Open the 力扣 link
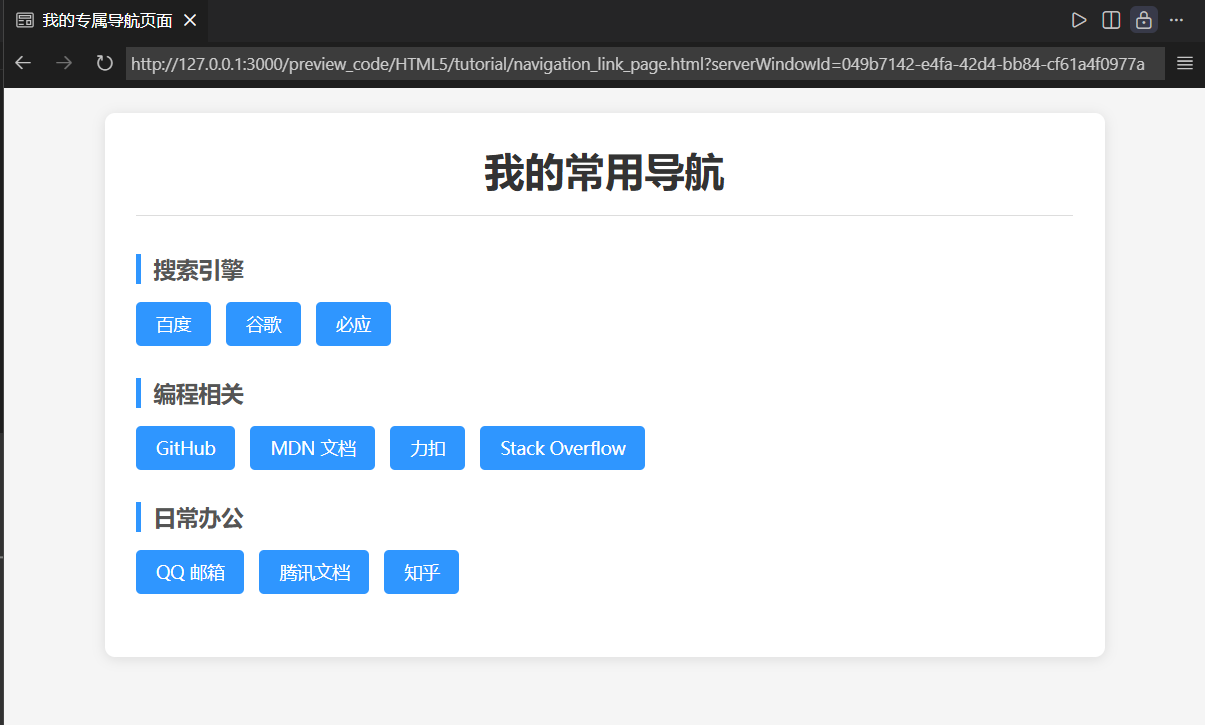 pos(427,448)
